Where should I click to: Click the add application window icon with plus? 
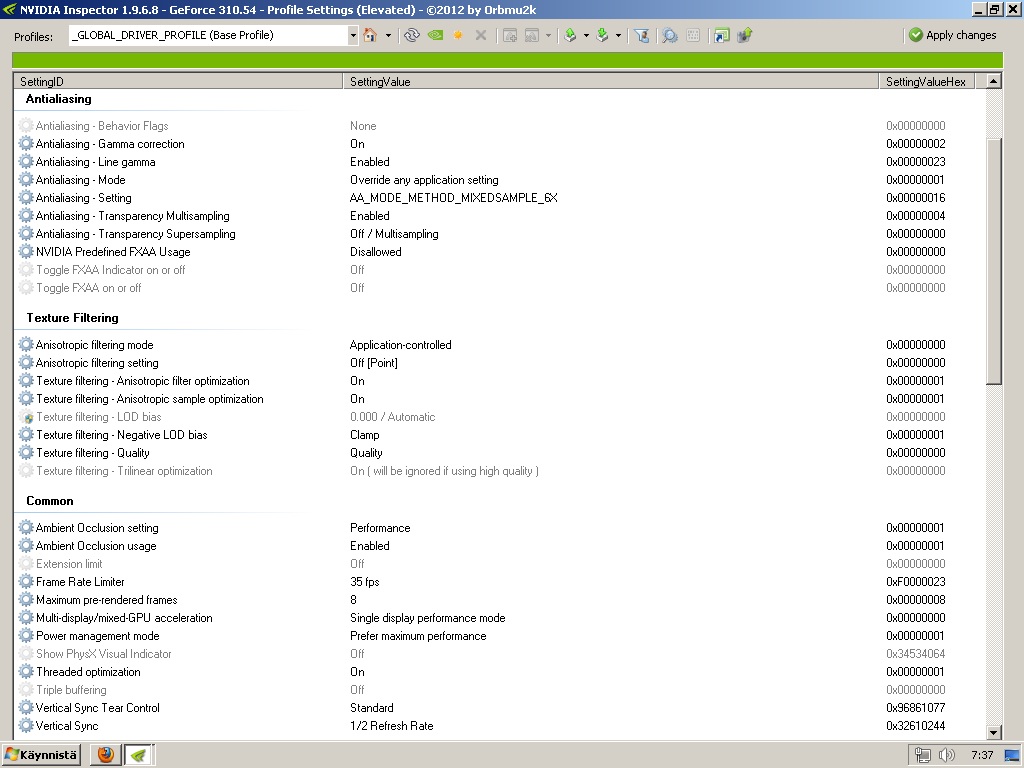tap(510, 35)
